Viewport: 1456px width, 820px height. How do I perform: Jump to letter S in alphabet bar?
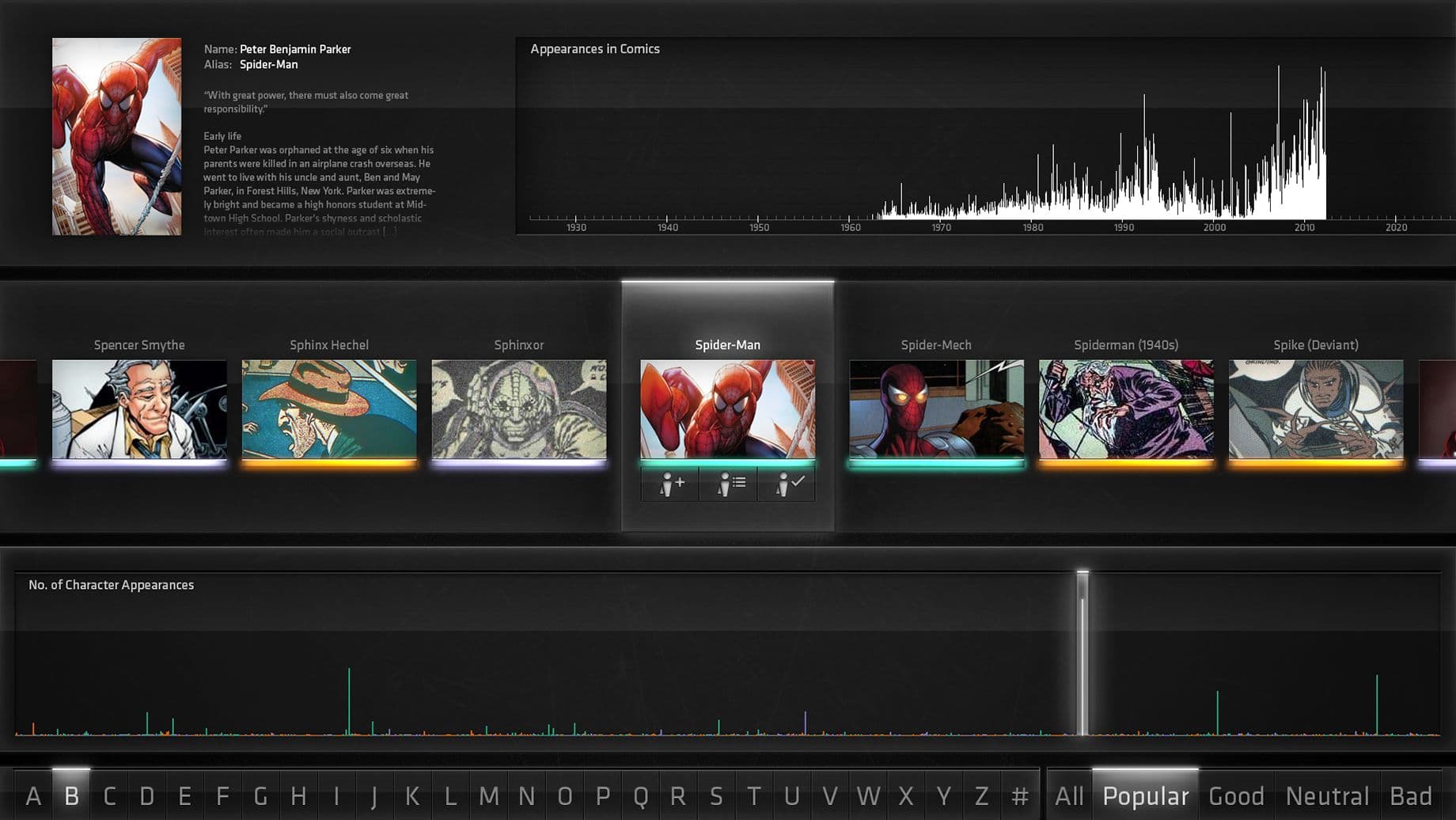716,795
